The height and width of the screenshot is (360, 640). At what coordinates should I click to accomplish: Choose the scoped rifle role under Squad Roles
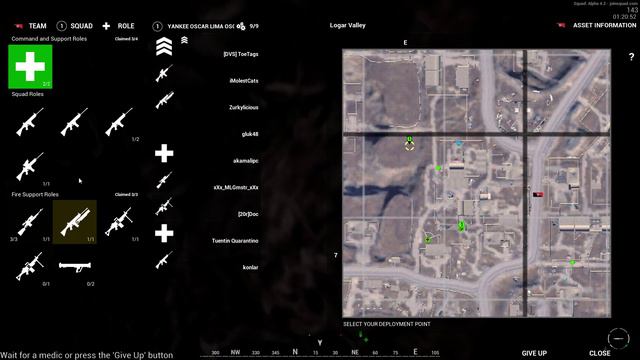click(30, 167)
